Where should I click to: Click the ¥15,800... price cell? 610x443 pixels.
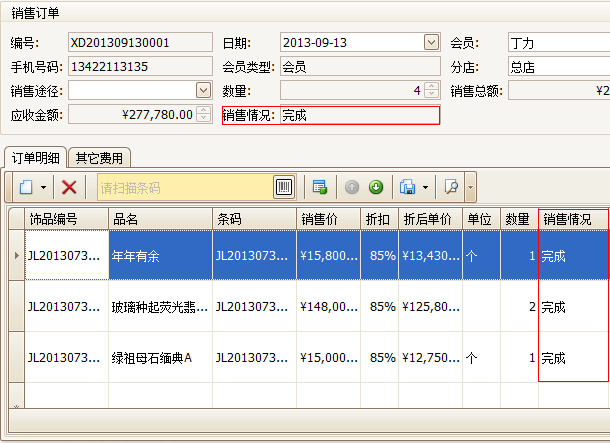click(x=328, y=256)
